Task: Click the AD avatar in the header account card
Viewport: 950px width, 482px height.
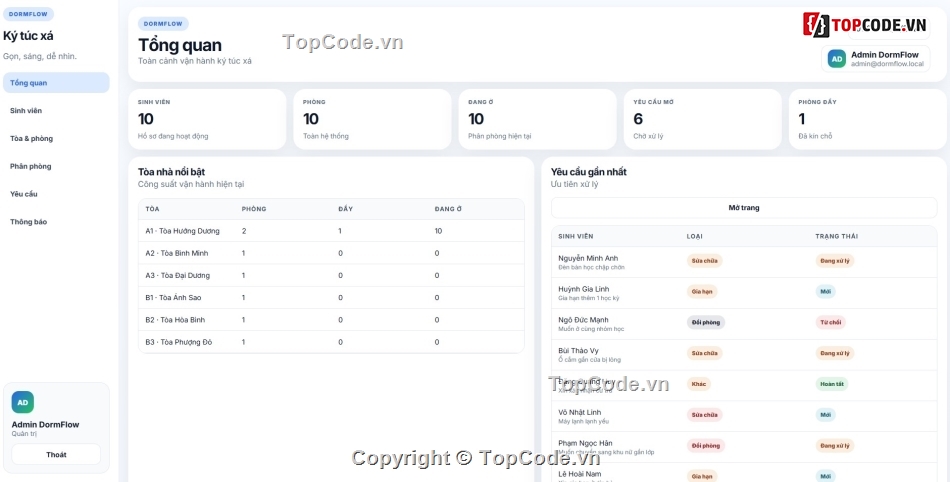Action: click(837, 59)
